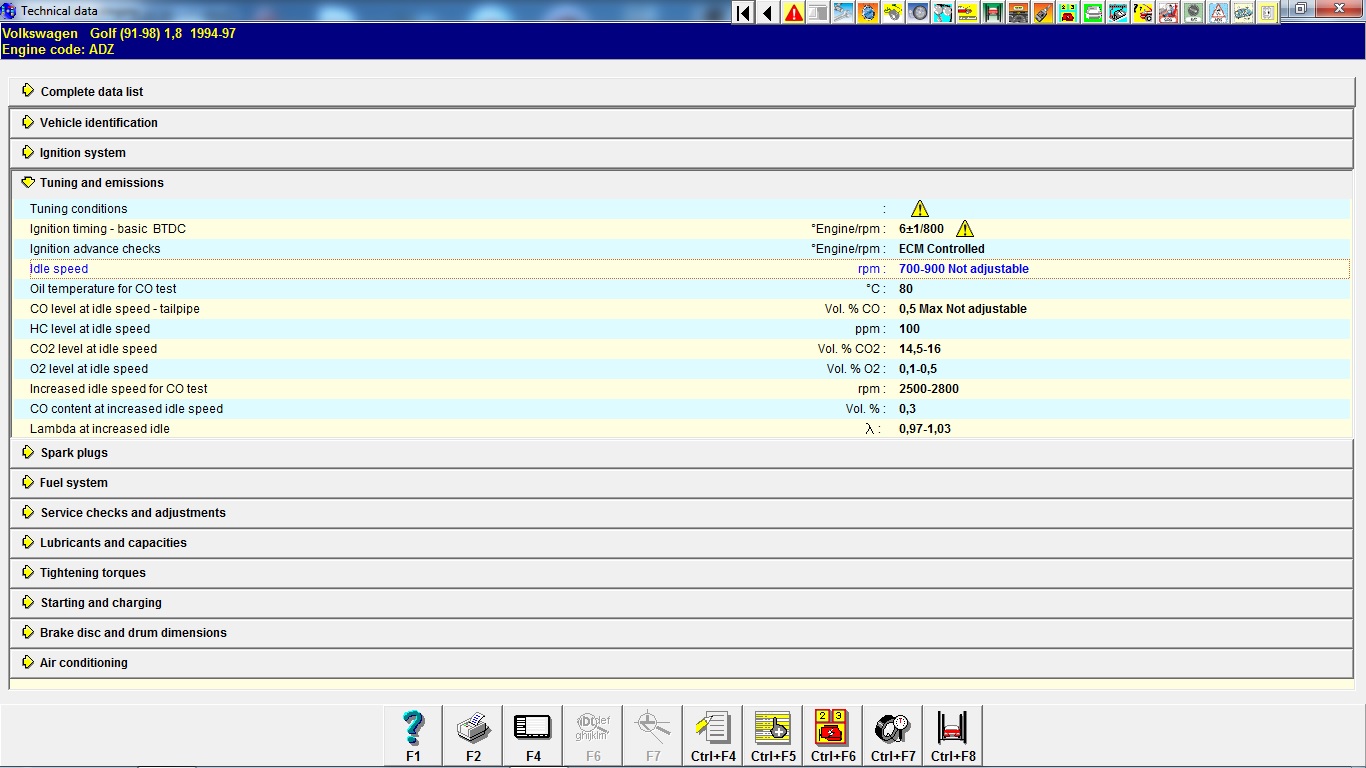1366x768 pixels.
Task: Select the Ctrl+F8 vehicle lift icon
Action: coord(953,735)
